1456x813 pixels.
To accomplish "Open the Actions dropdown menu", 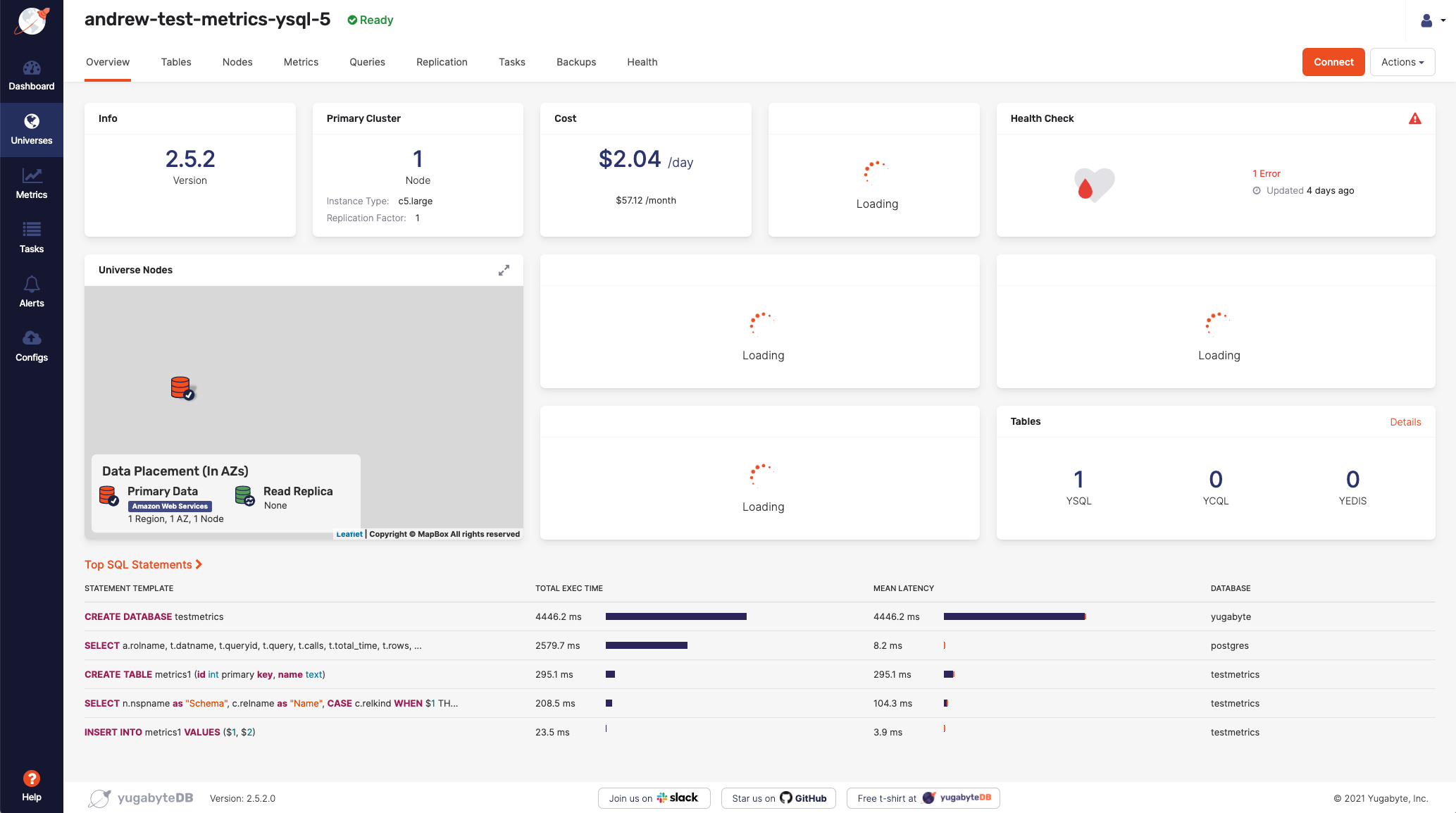I will [1402, 62].
